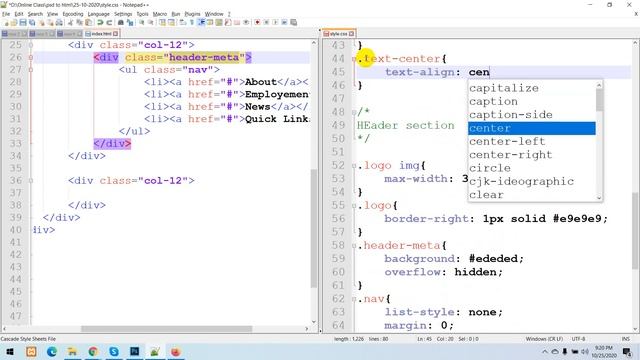Save the current file via toolbar
This screenshot has width=640, height=360.
click(x=23, y=22)
